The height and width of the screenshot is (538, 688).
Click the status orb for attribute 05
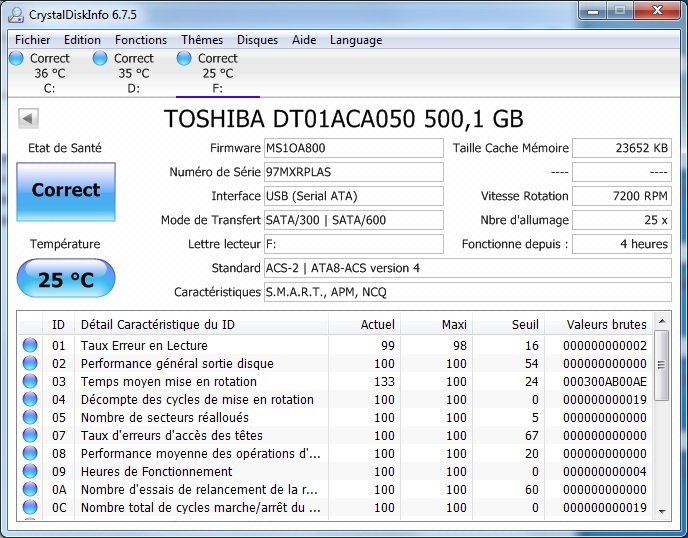tap(30, 417)
